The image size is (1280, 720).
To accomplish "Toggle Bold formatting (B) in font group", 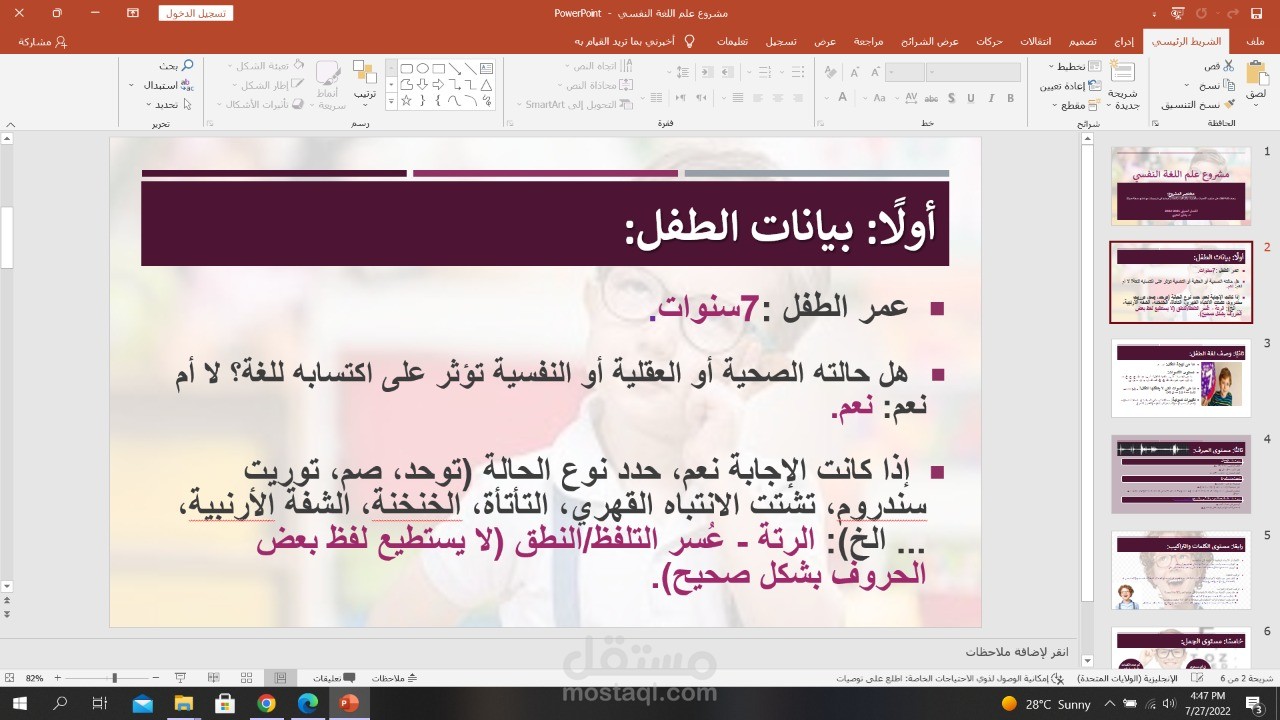I will coord(1011,98).
